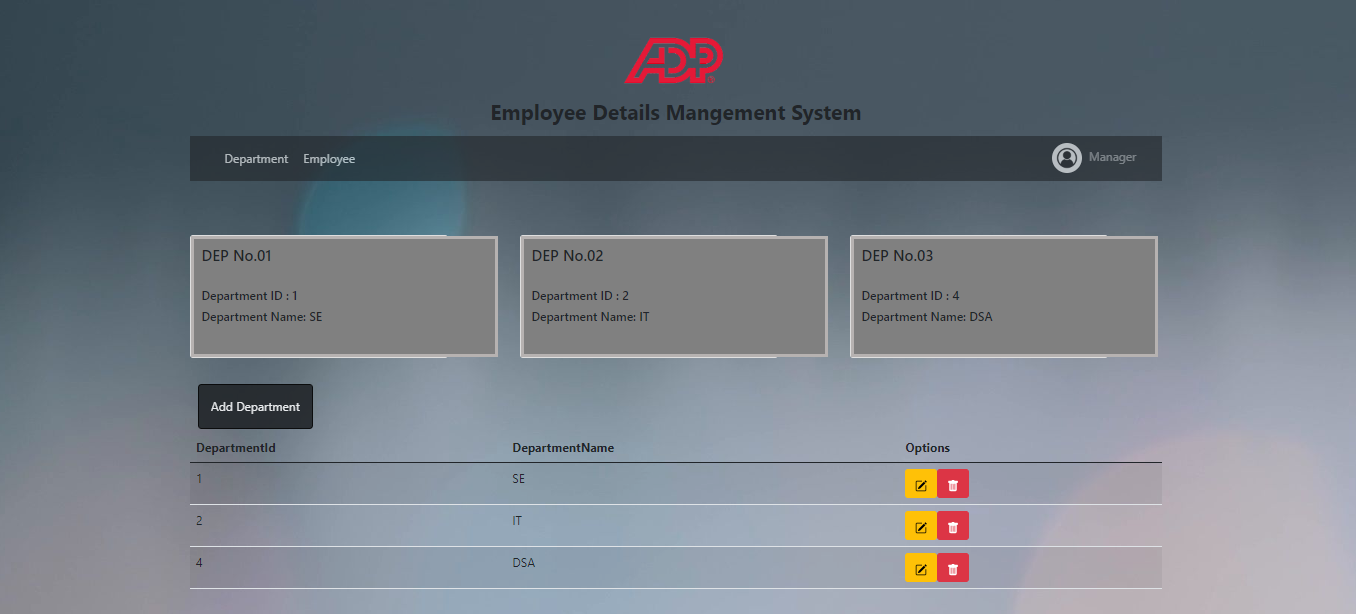This screenshot has height=614, width=1356.
Task: Edit the SE department entry
Action: [920, 483]
